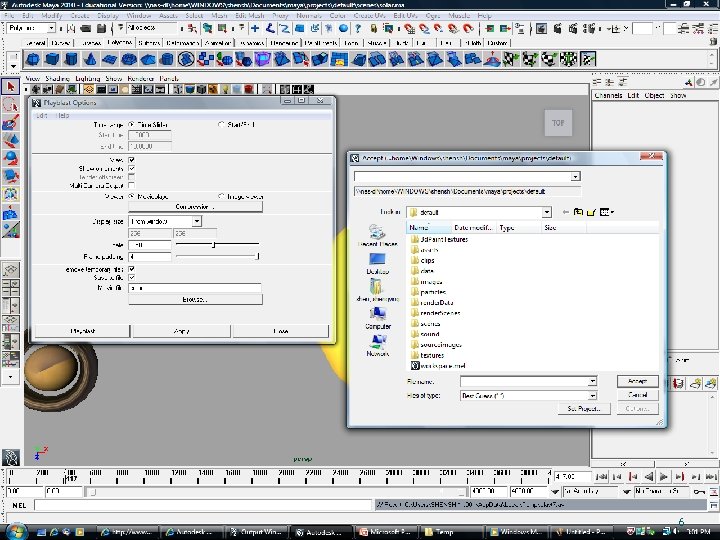Click the Computer icon in file dialog

click(x=378, y=318)
